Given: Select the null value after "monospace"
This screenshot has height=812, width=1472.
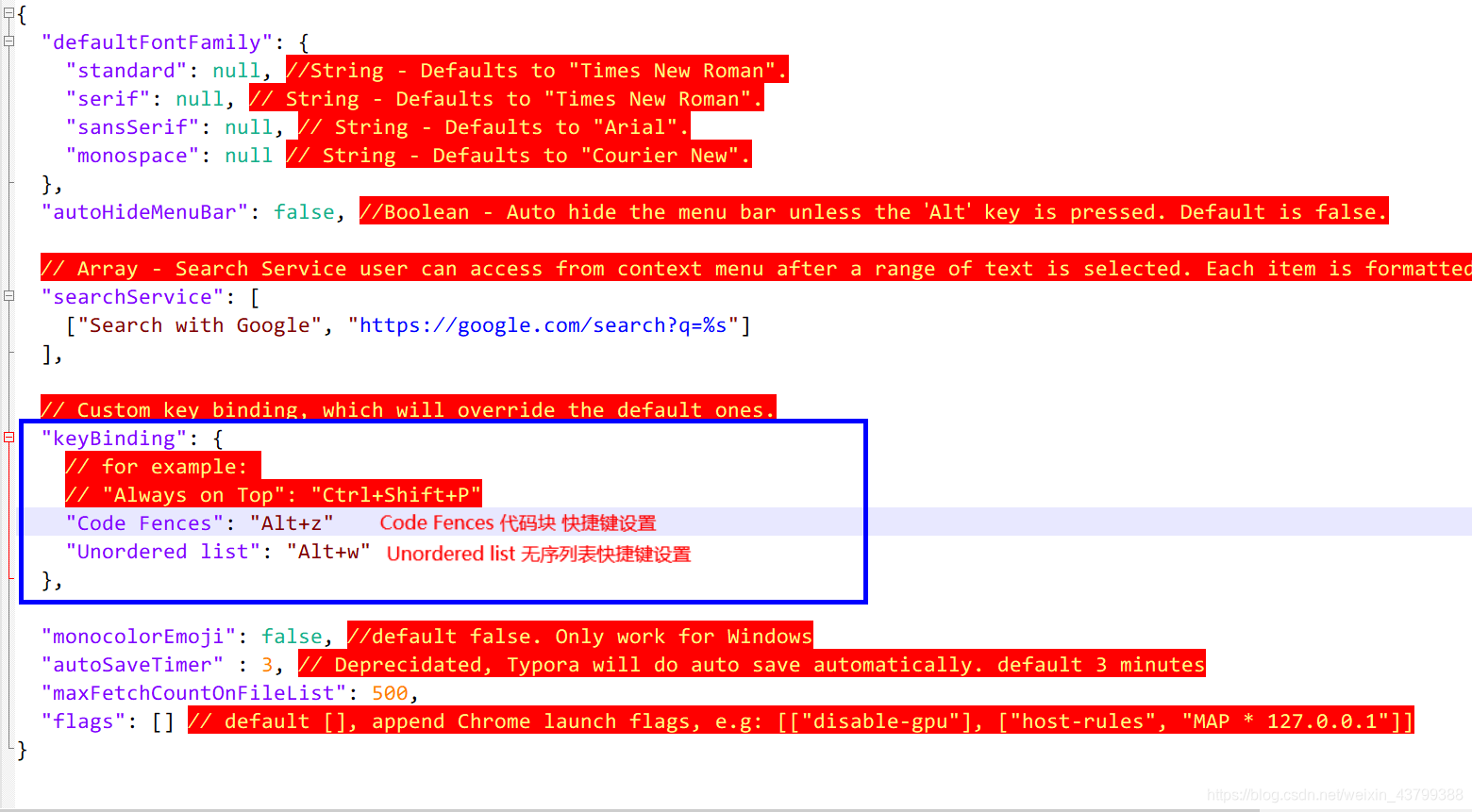Looking at the screenshot, I should point(249,156).
